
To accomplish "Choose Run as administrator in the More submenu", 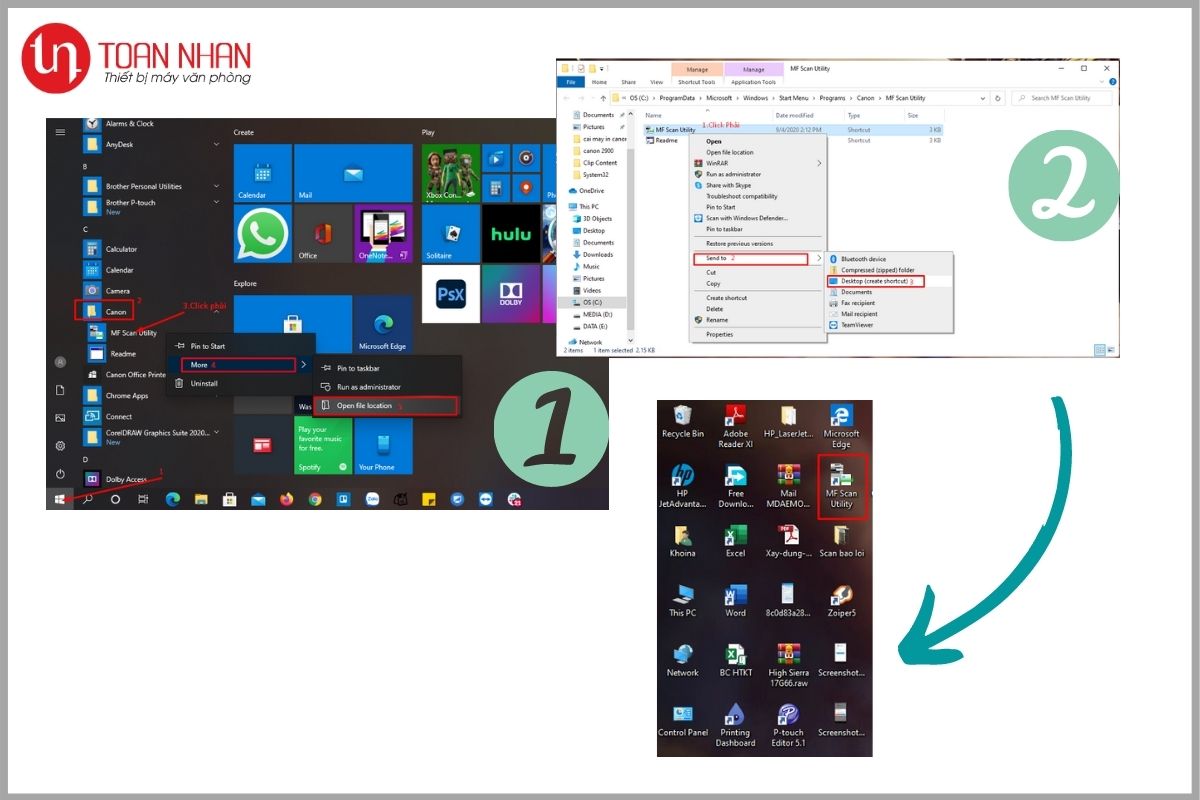I will coord(386,387).
